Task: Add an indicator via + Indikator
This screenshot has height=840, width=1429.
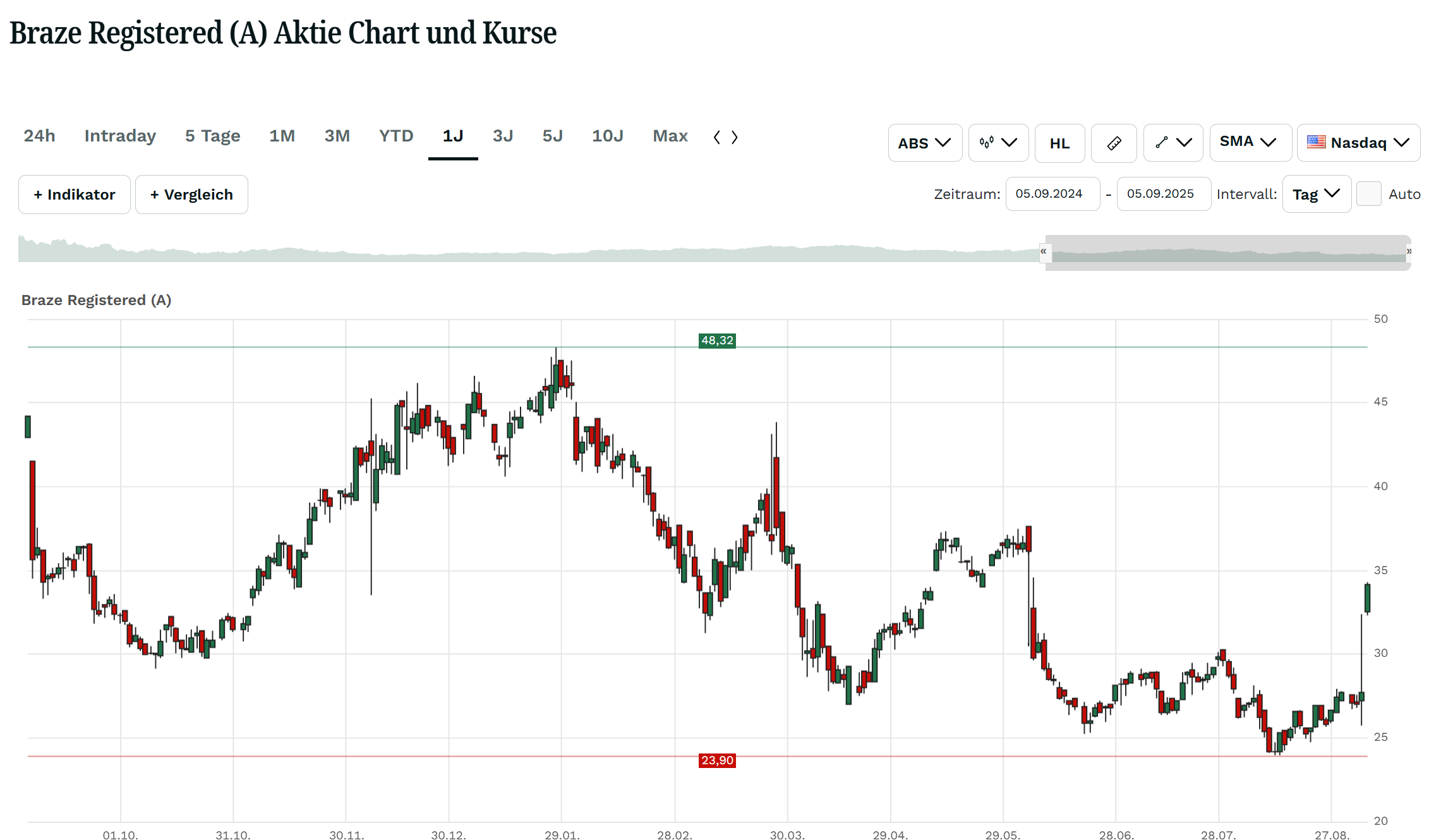Action: pyautogui.click(x=75, y=195)
